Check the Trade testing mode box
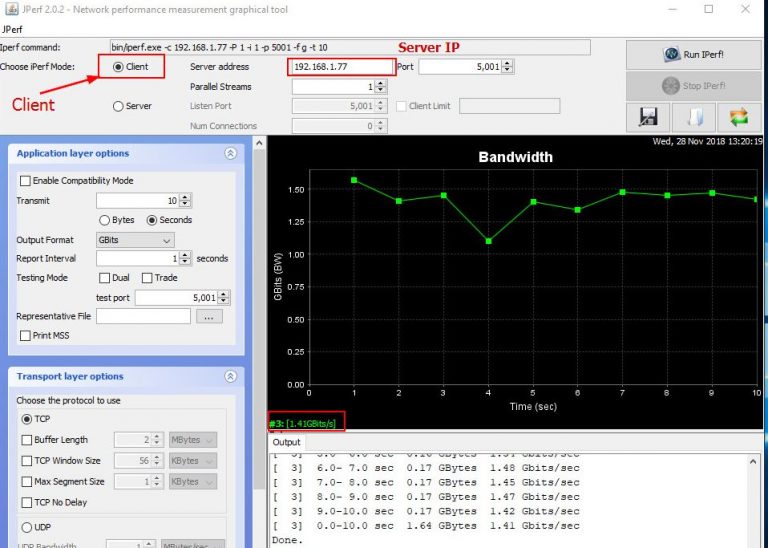The image size is (768, 548). (147, 278)
